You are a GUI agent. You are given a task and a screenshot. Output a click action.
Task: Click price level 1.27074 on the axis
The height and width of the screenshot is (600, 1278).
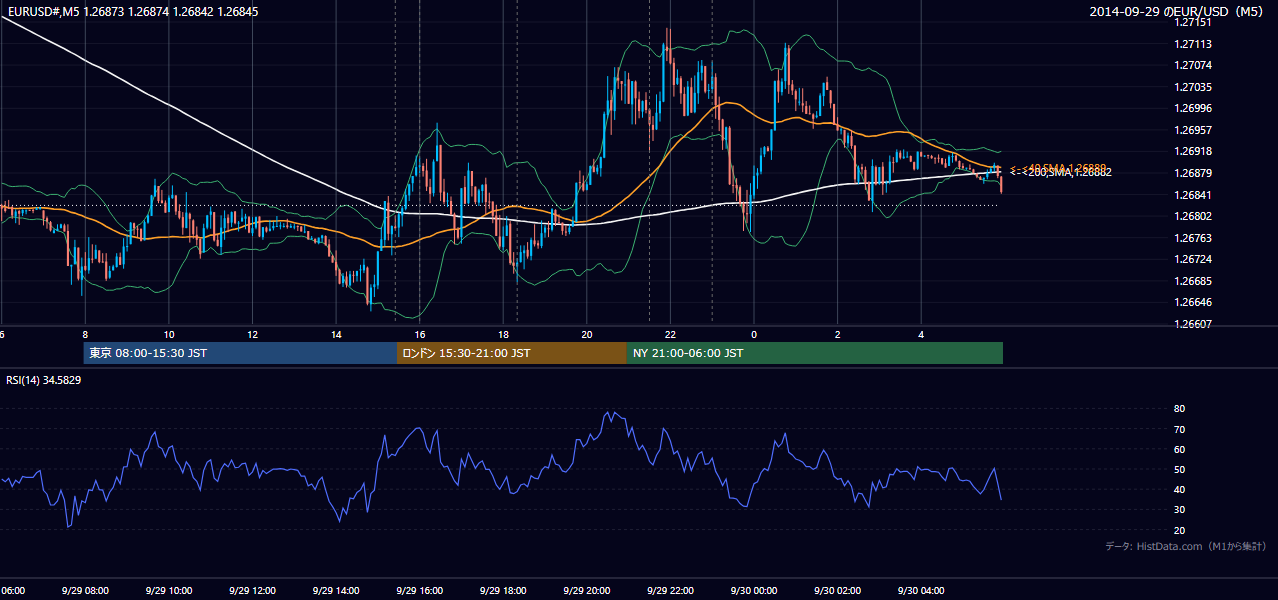click(x=1193, y=66)
